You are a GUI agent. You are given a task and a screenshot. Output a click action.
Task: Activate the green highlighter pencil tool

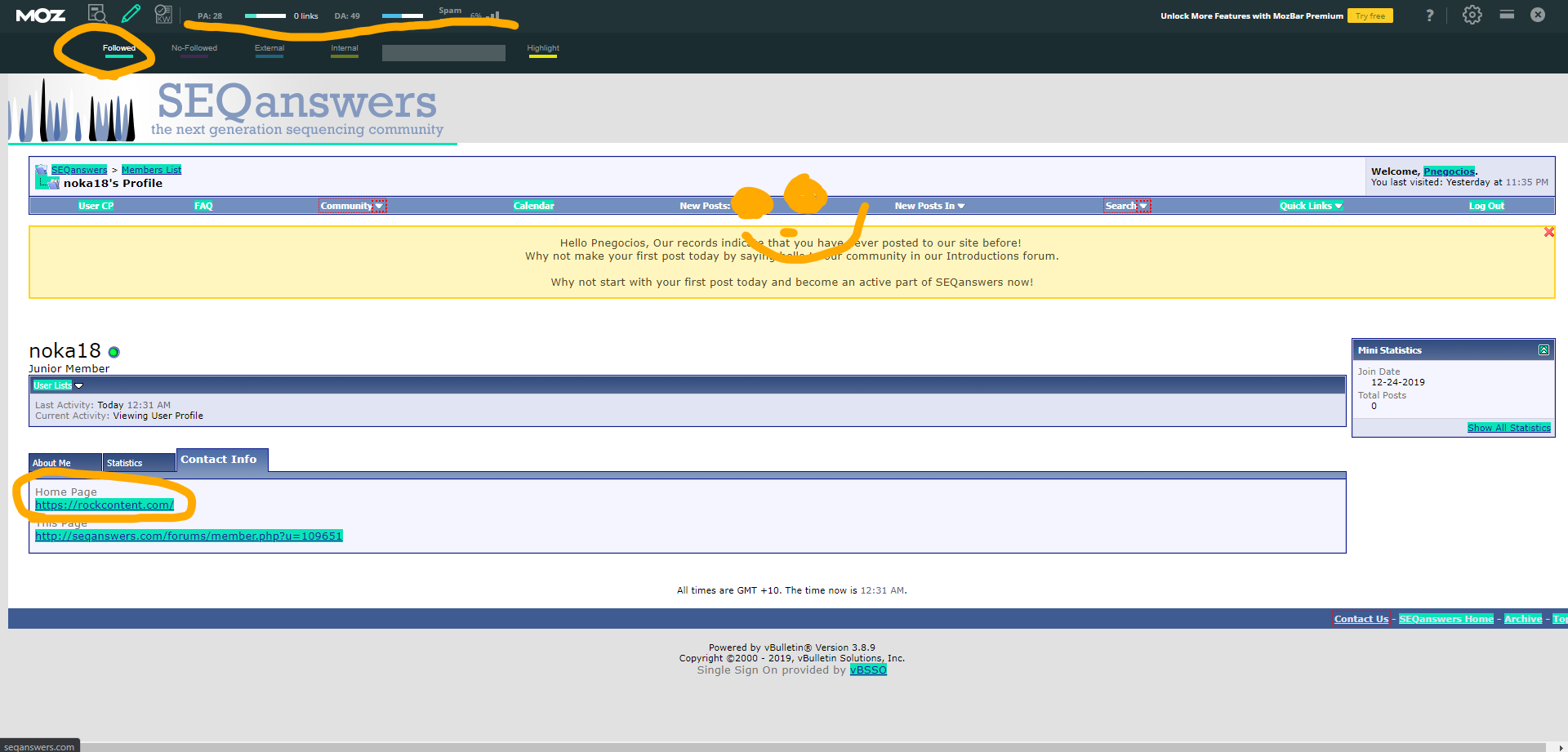(x=131, y=14)
